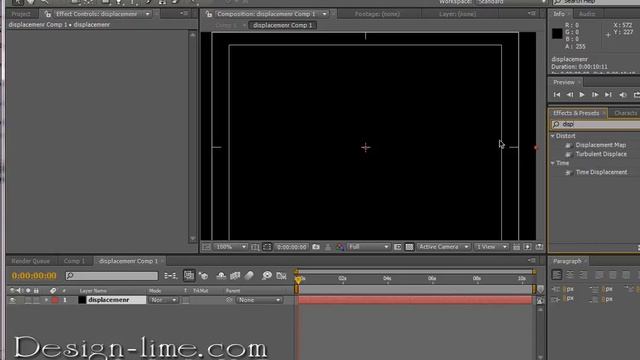The width and height of the screenshot is (640, 360).
Task: Open magnification ratio dropdown 100%
Action: pyautogui.click(x=231, y=247)
